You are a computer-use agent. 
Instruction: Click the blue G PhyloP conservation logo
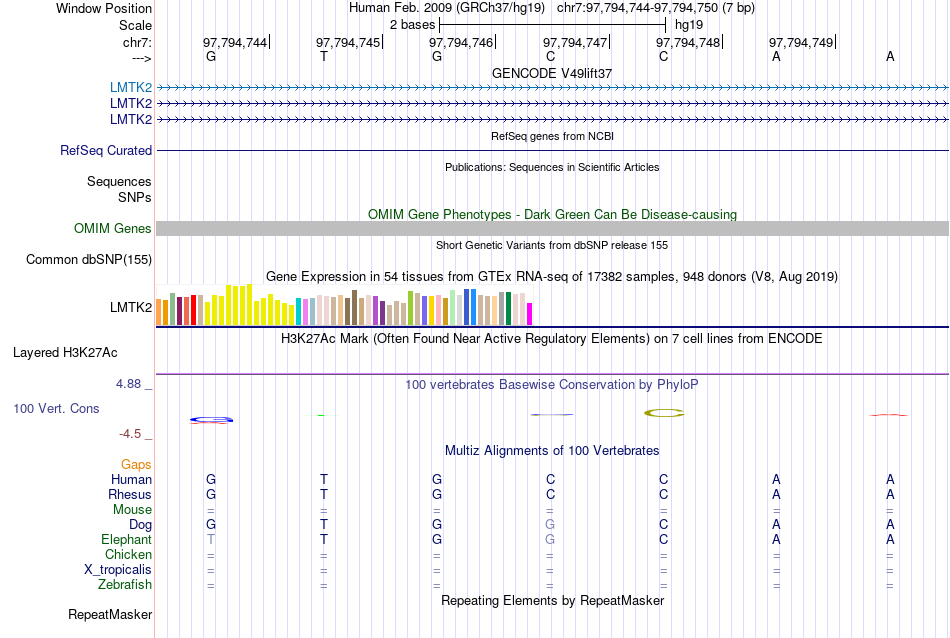[x=211, y=419]
